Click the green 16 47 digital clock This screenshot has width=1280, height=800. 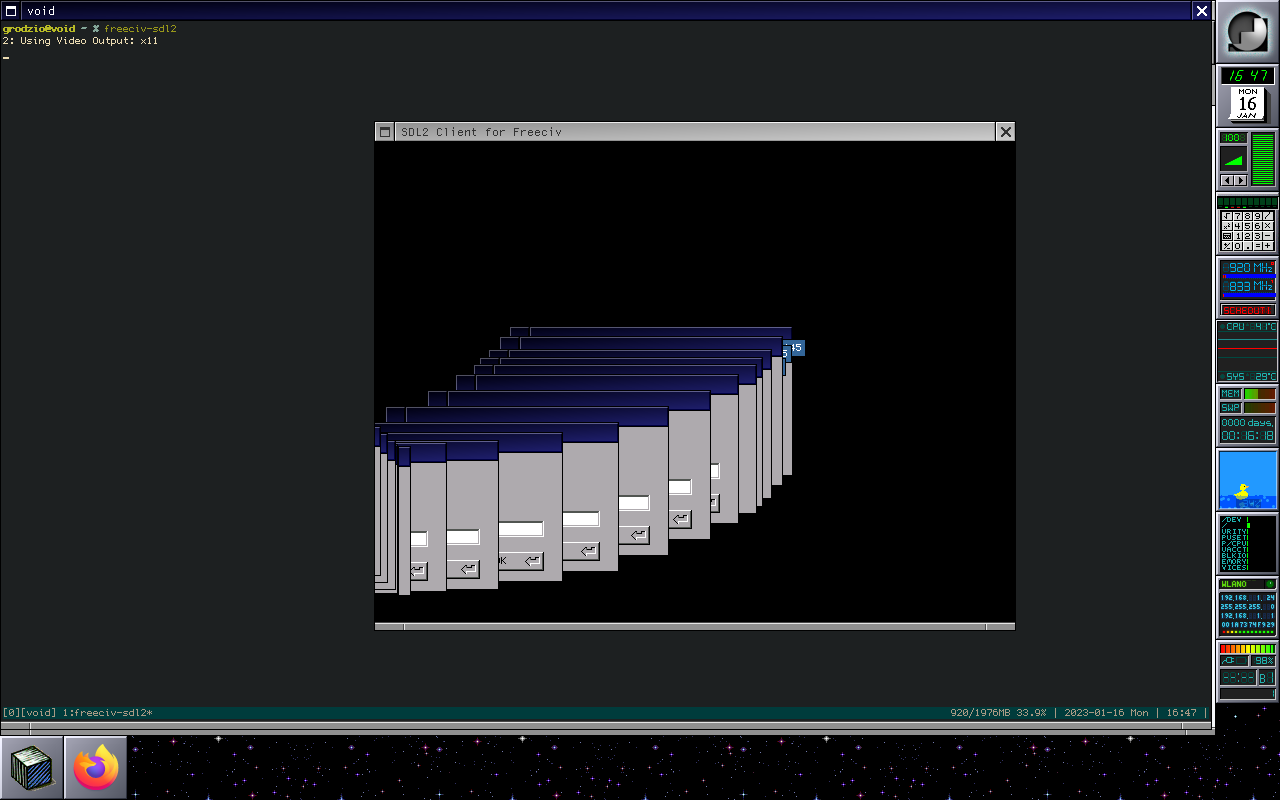[x=1247, y=76]
